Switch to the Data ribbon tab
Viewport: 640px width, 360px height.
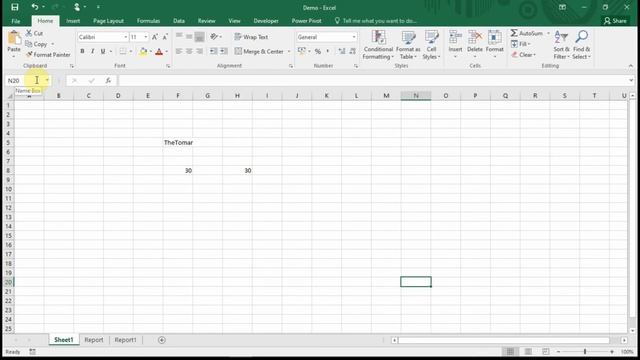pos(179,21)
